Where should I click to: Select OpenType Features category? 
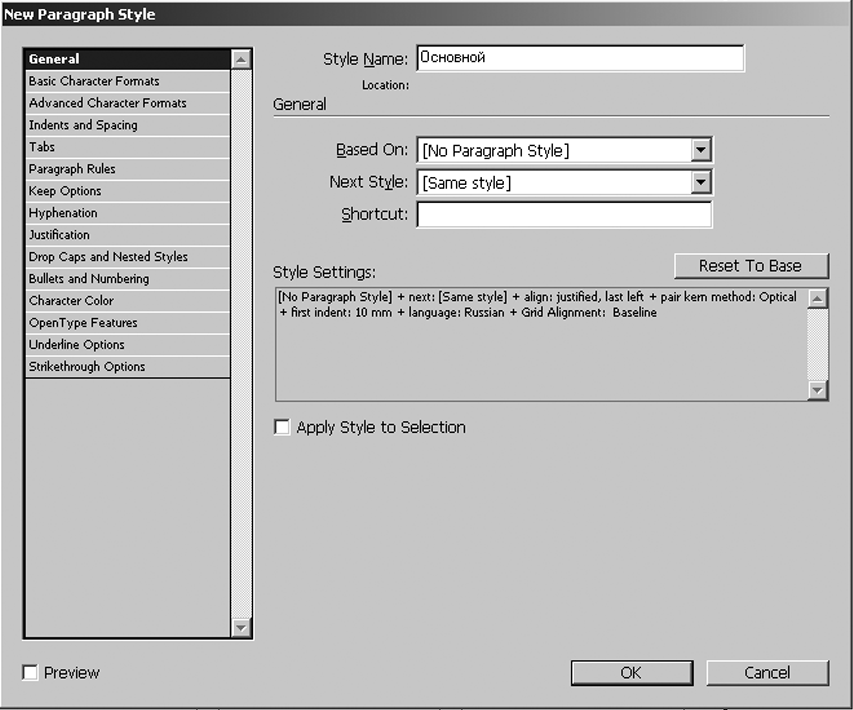click(128, 323)
